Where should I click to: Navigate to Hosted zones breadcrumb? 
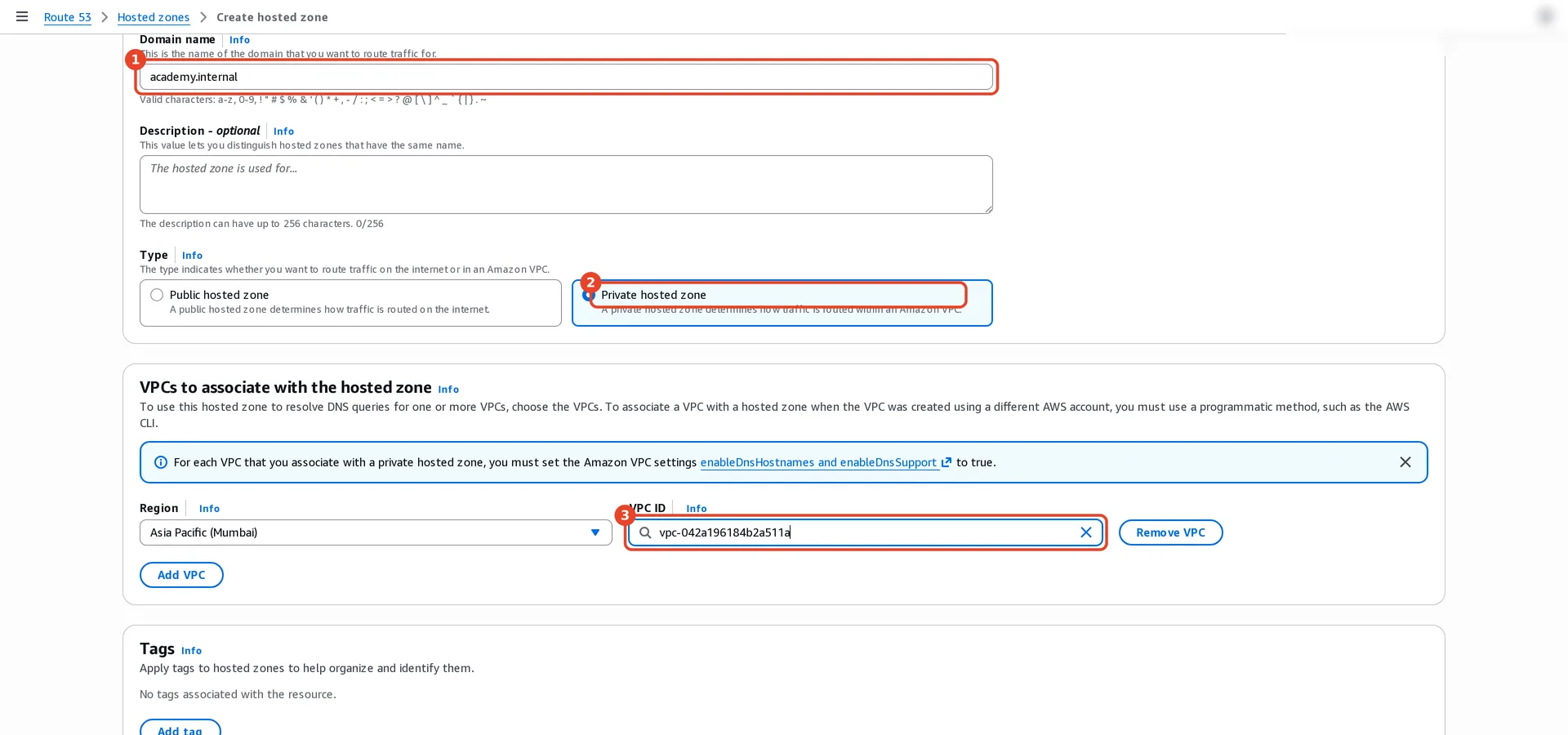pyautogui.click(x=153, y=17)
